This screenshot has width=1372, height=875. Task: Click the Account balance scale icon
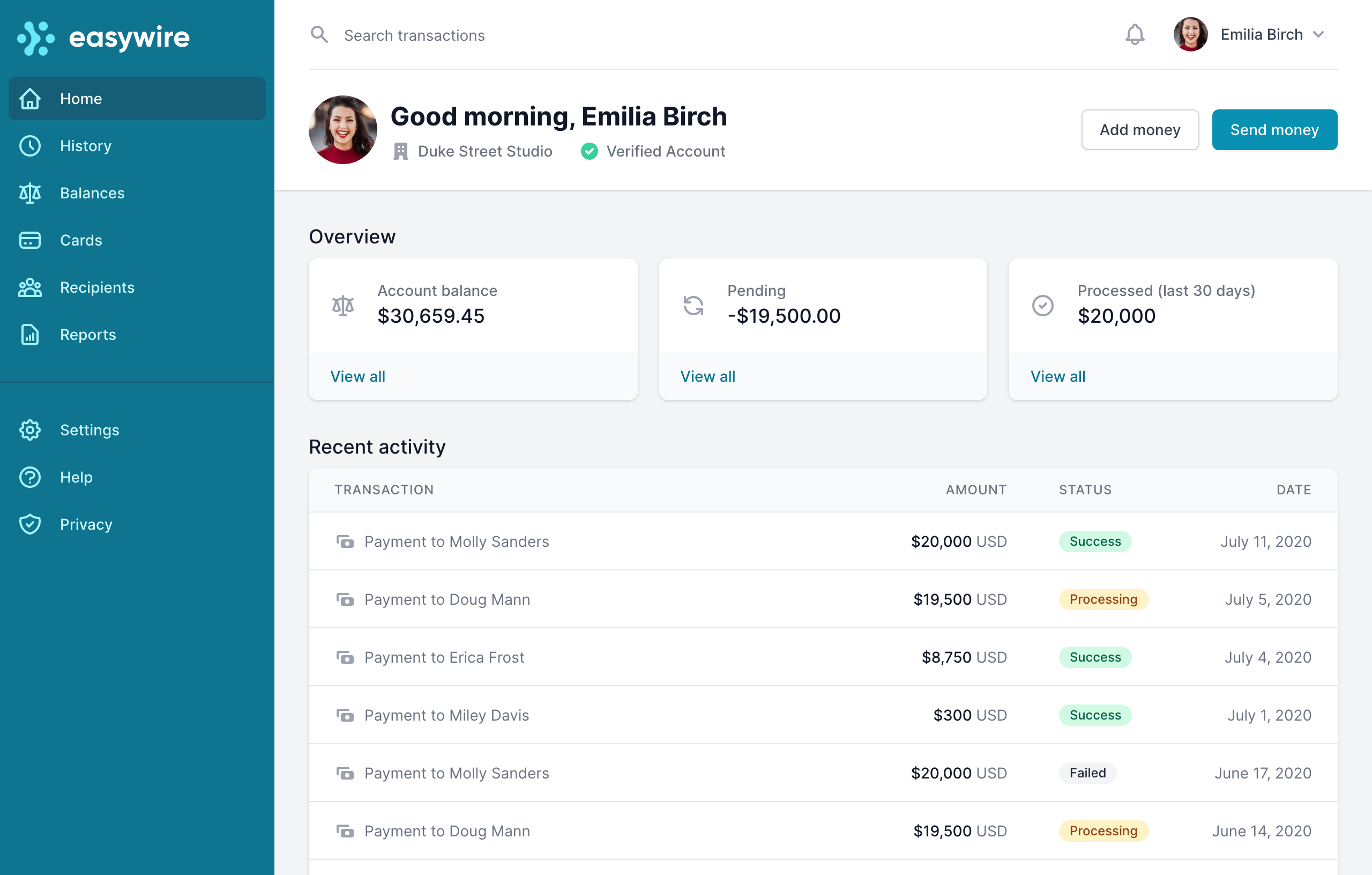coord(343,306)
